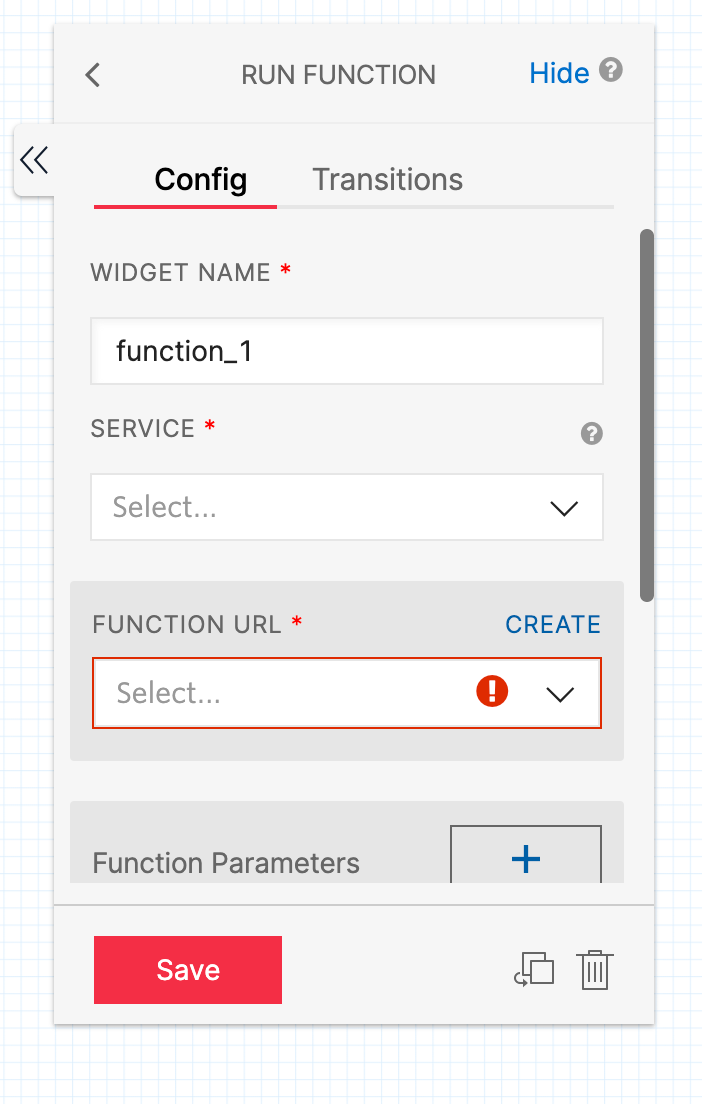This screenshot has width=702, height=1104.
Task: Delete the widget using the trash icon
Action: [x=595, y=969]
